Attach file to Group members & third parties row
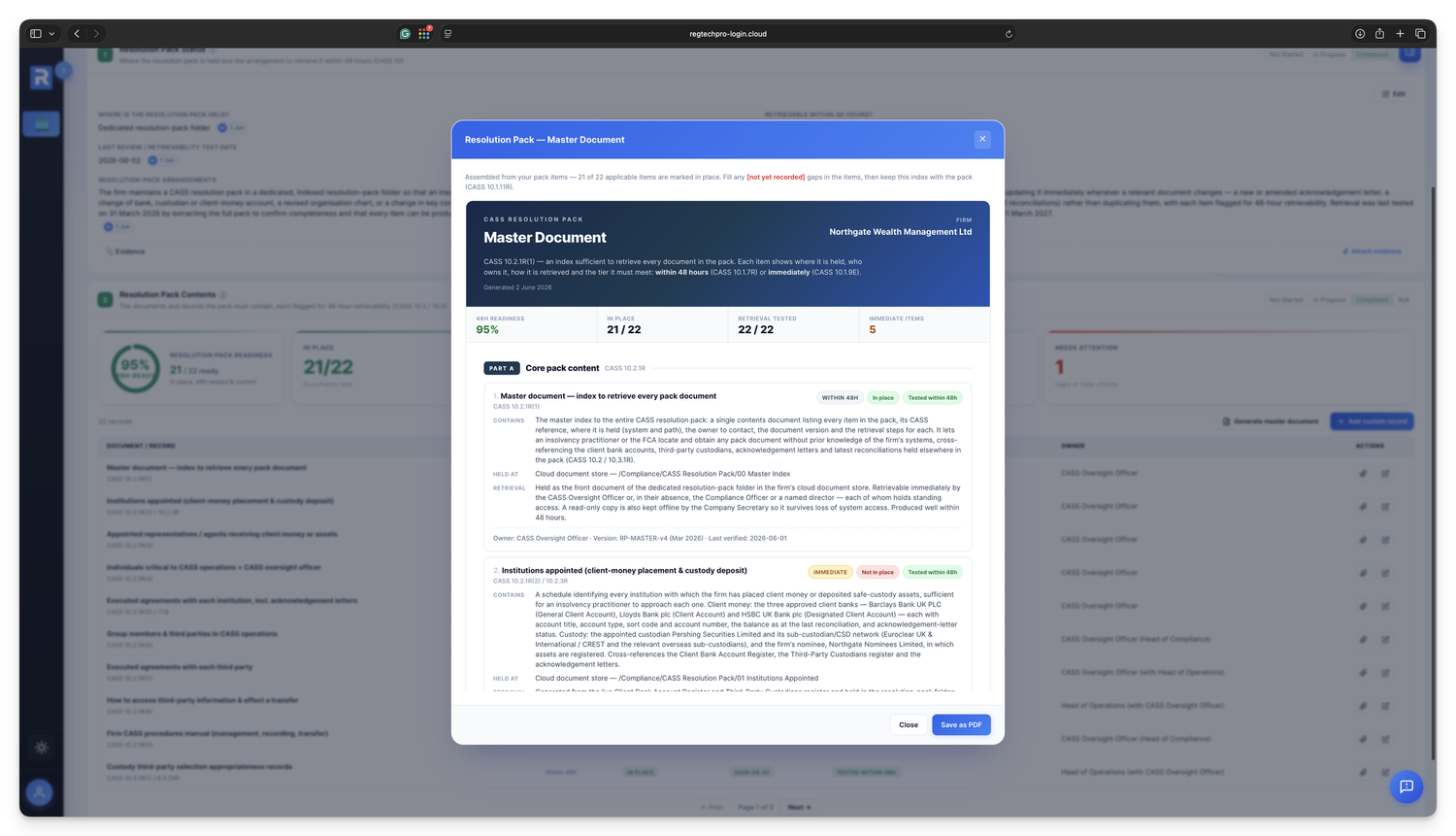 pyautogui.click(x=1363, y=640)
